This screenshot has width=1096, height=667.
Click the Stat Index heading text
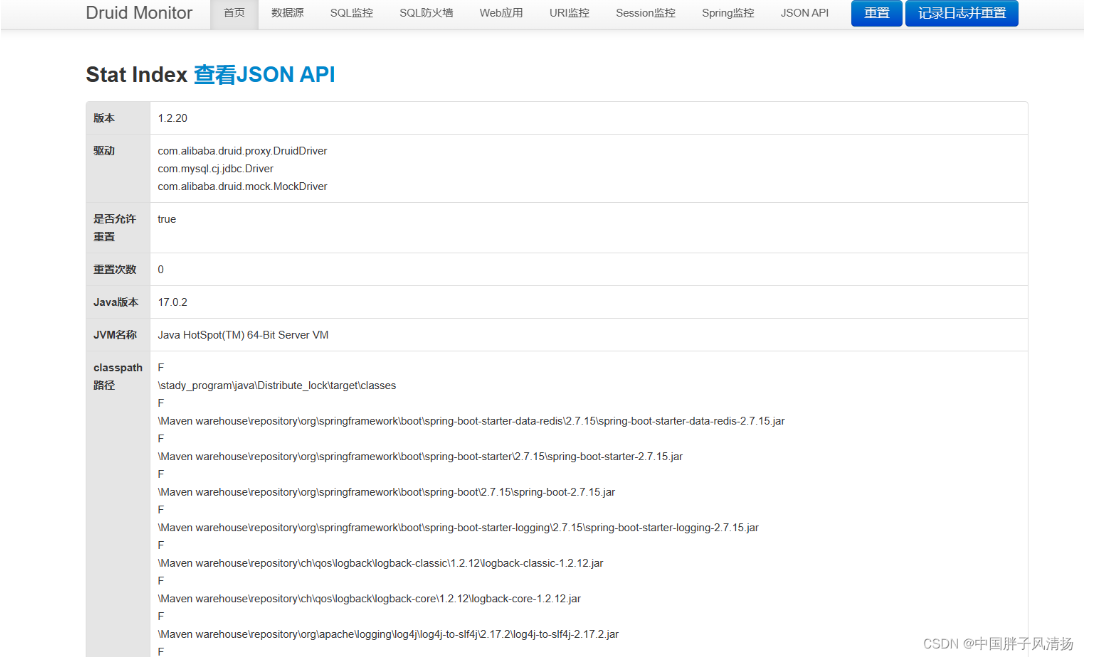[x=136, y=74]
